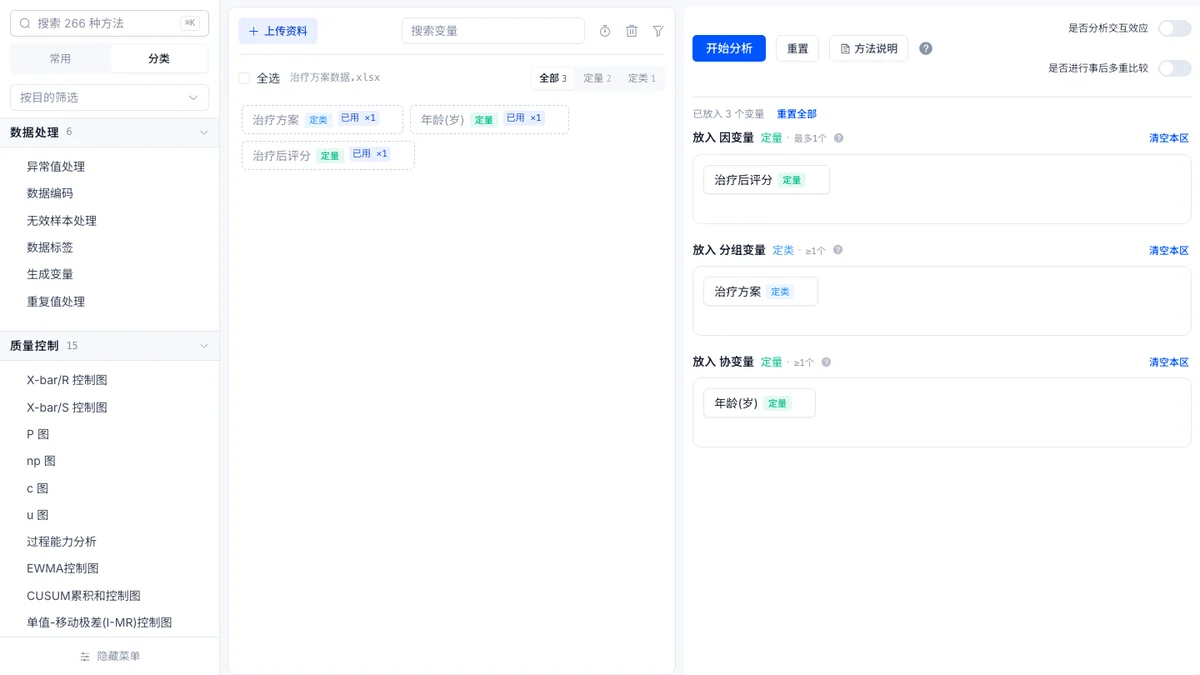1200x675 pixels.
Task: Switch to the 分类 tab
Action: 159,59
